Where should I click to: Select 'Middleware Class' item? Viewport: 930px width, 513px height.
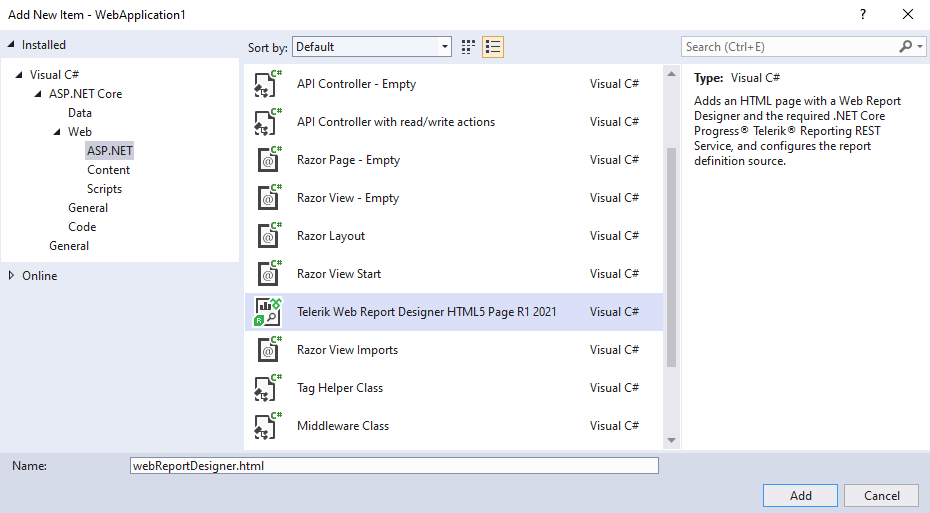(454, 426)
